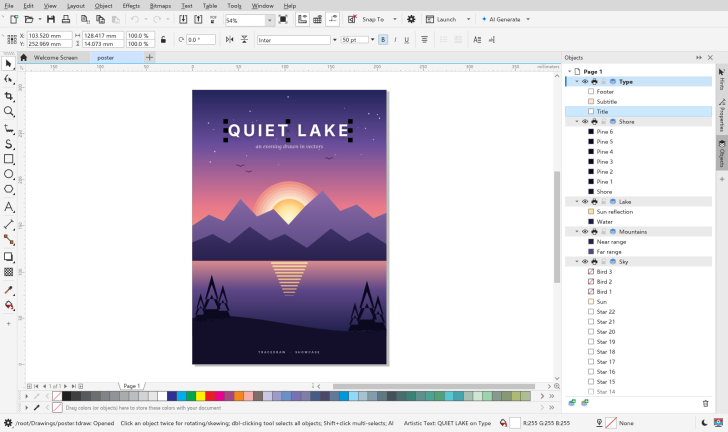
Task: Click the AI Generate button
Action: 506,20
